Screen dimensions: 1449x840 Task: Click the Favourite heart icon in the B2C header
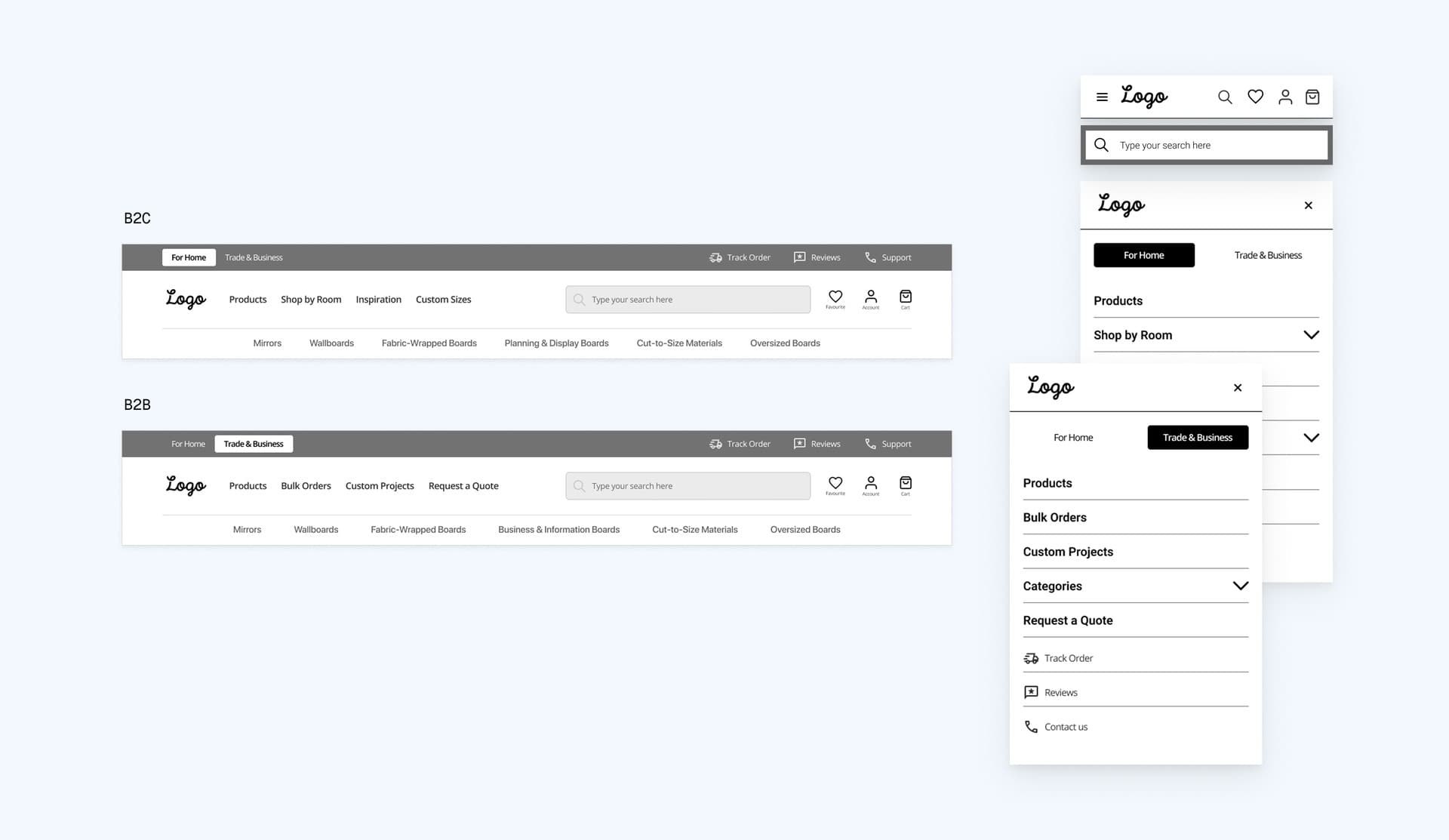click(x=835, y=299)
